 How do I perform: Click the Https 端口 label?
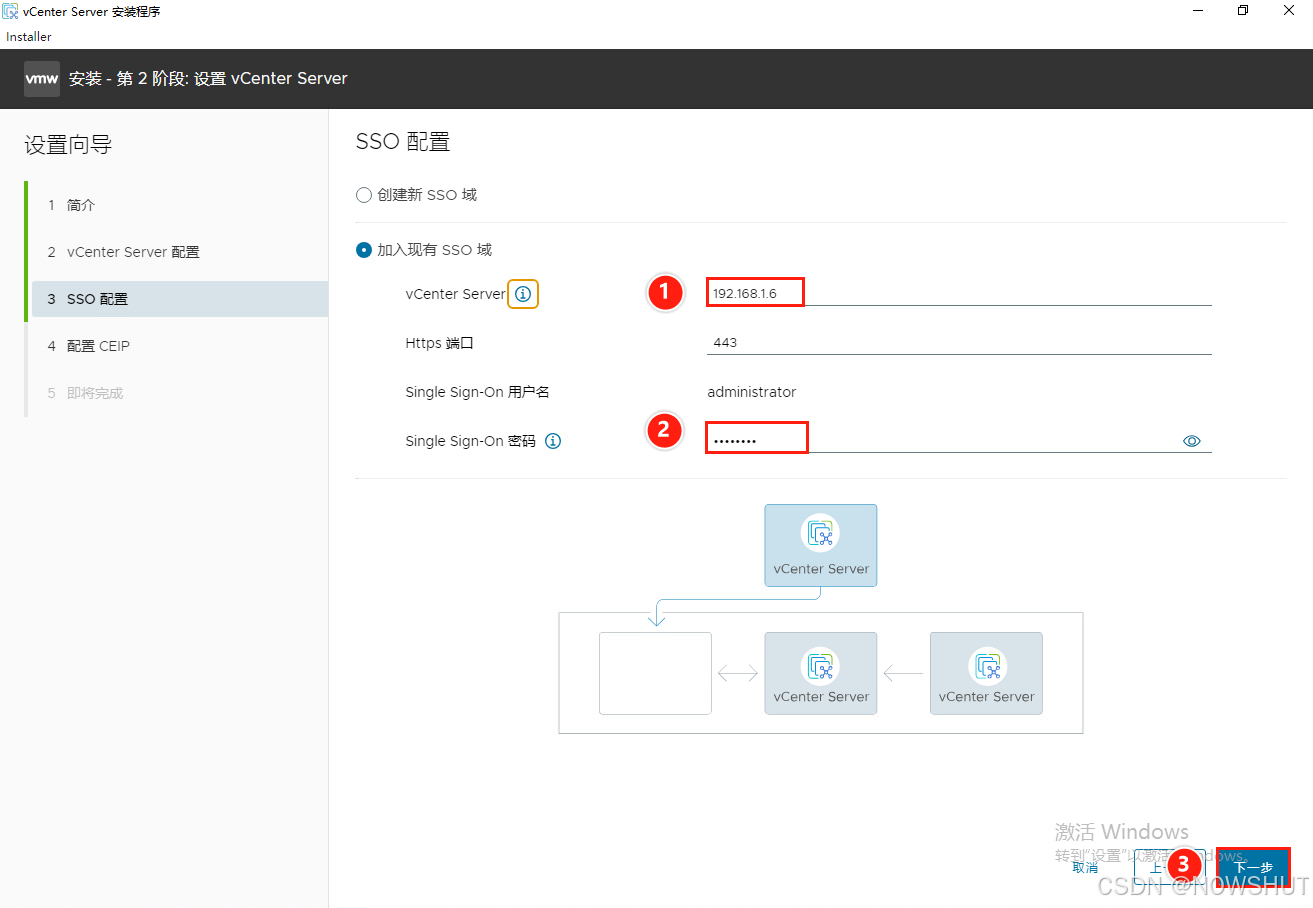point(439,343)
